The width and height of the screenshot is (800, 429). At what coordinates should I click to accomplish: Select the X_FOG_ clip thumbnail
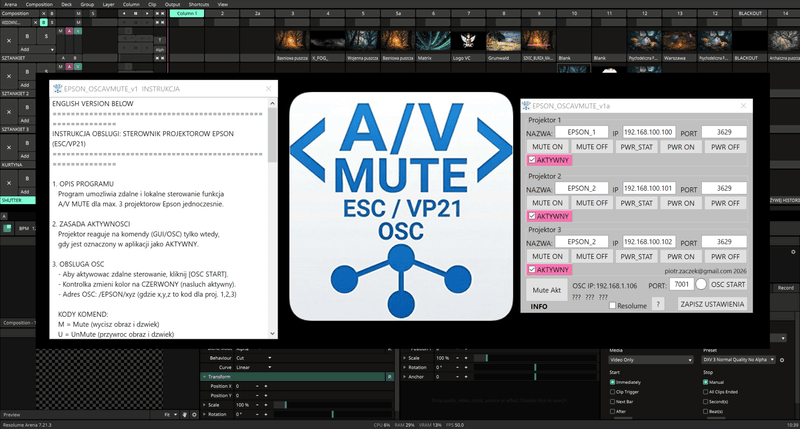(328, 41)
